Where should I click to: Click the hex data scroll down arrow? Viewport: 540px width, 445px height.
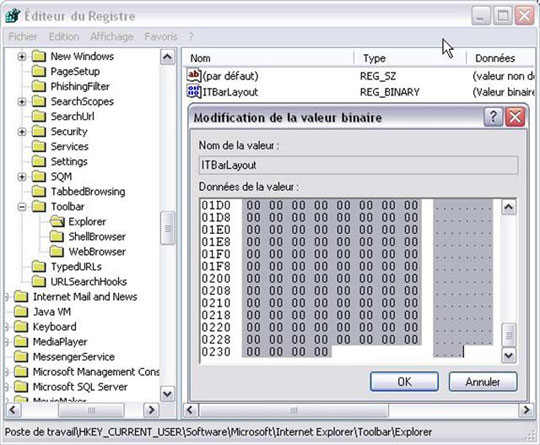(509, 355)
